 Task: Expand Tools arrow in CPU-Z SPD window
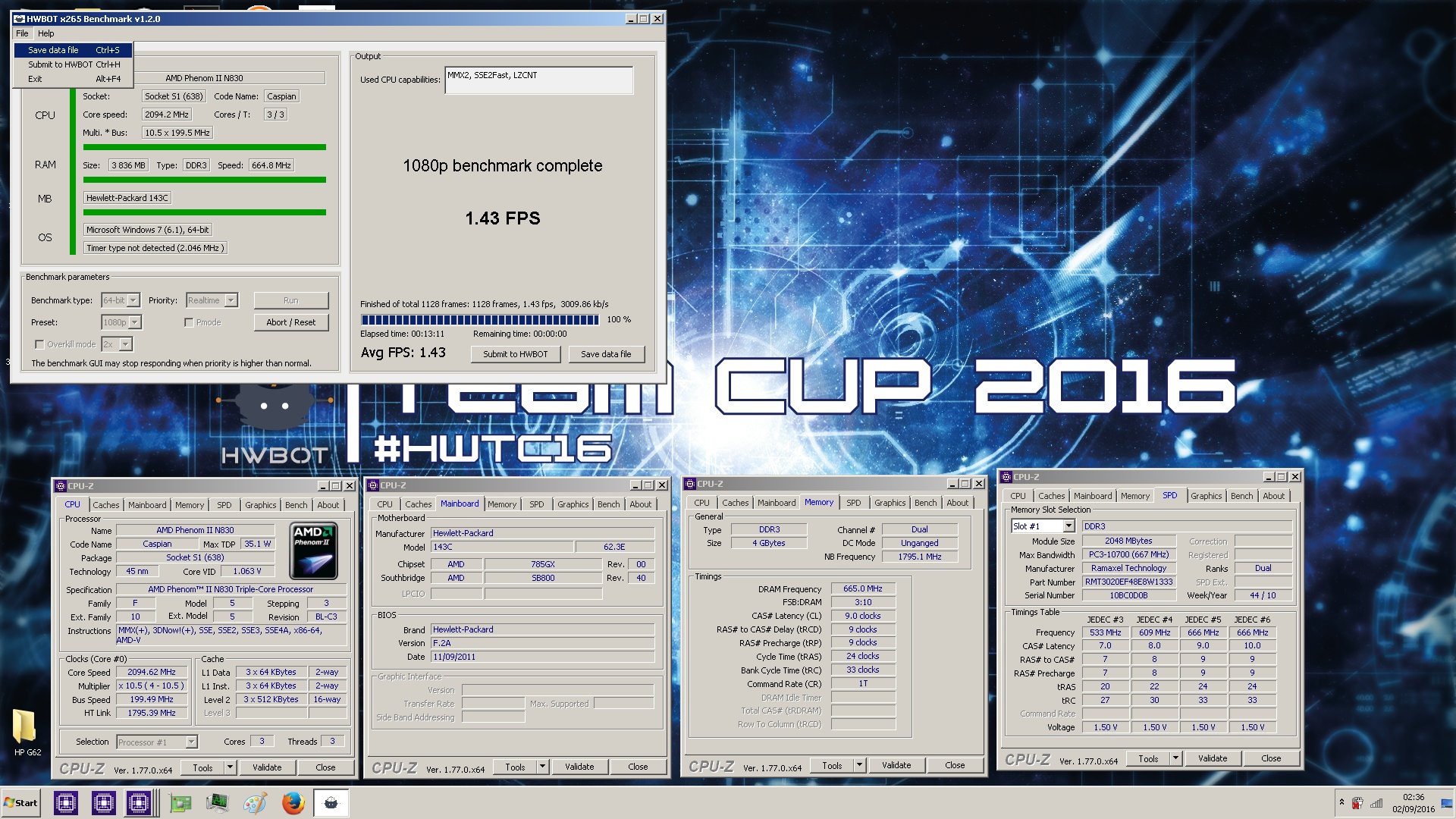[x=1175, y=758]
